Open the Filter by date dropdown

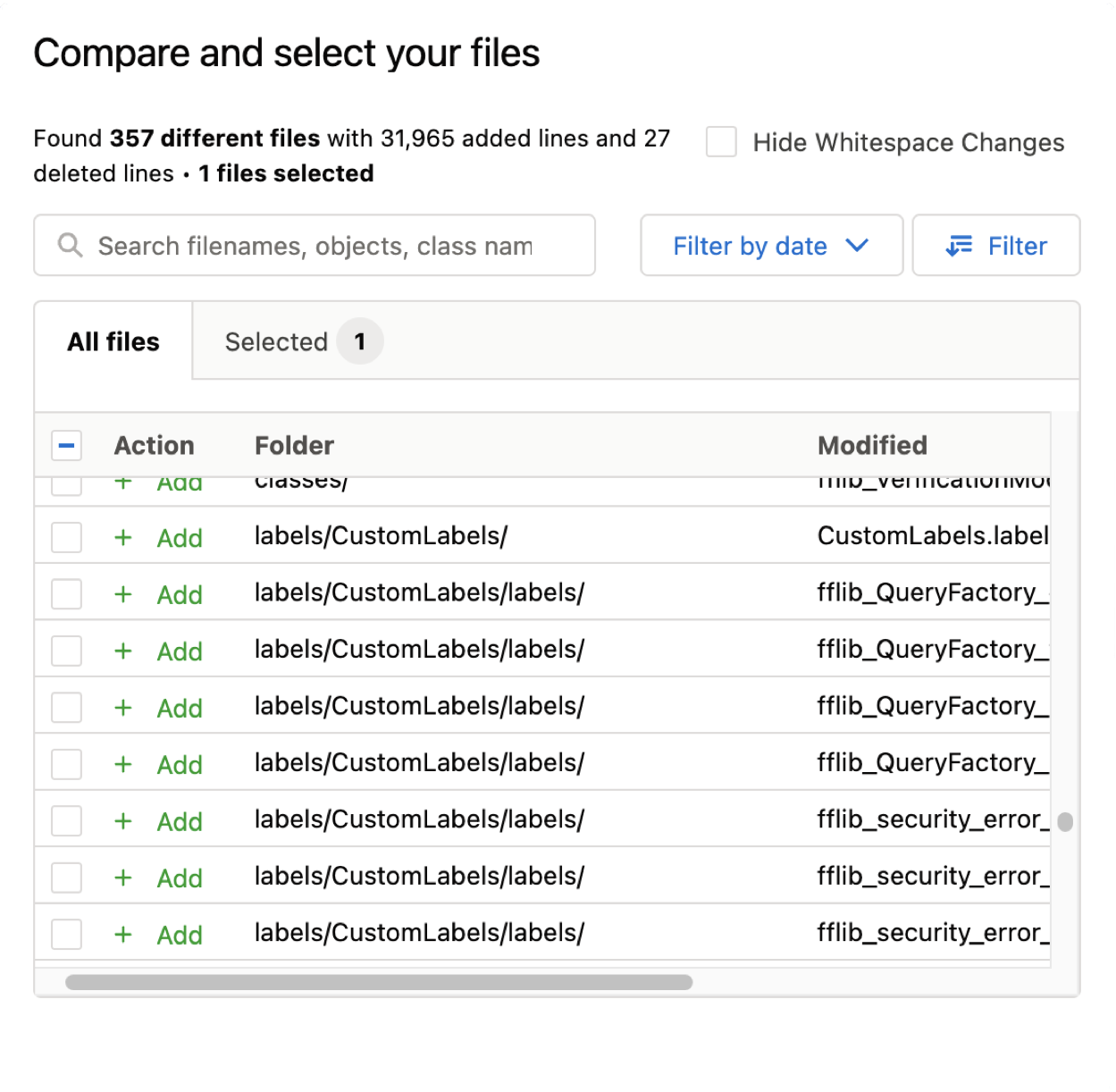[x=771, y=246]
